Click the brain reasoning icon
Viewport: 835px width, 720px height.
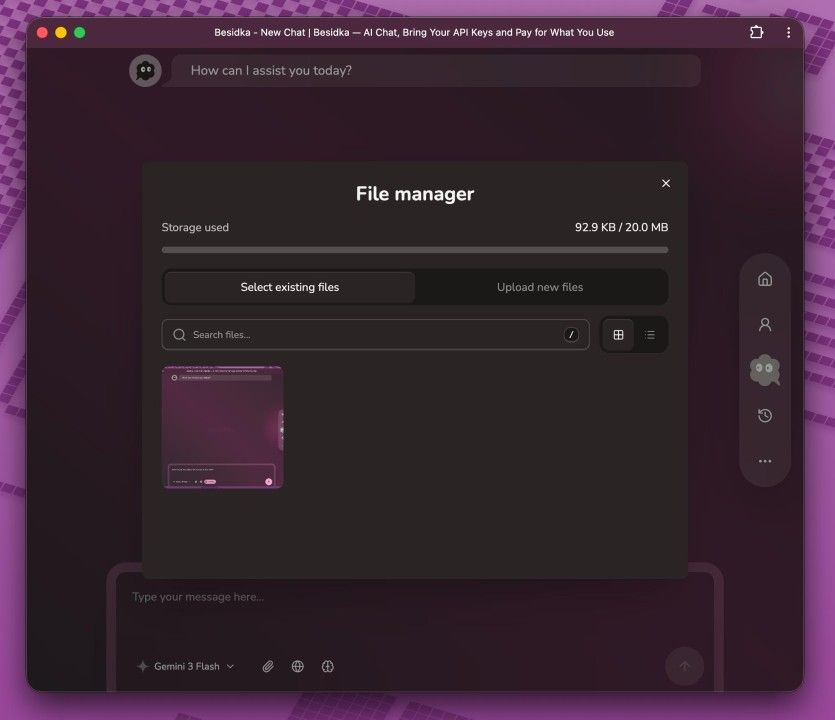[328, 666]
